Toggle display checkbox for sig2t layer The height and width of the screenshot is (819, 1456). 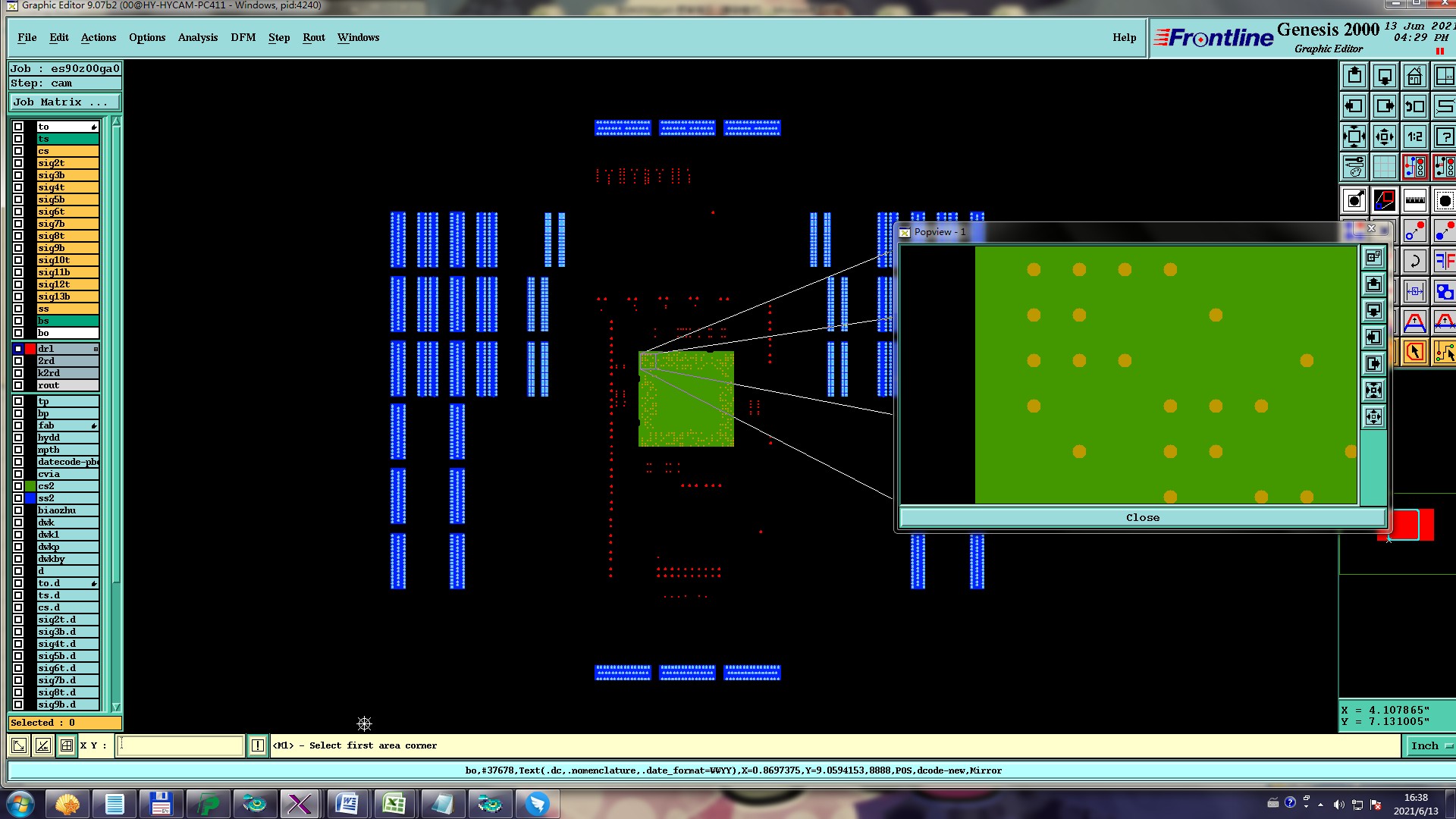coord(18,163)
